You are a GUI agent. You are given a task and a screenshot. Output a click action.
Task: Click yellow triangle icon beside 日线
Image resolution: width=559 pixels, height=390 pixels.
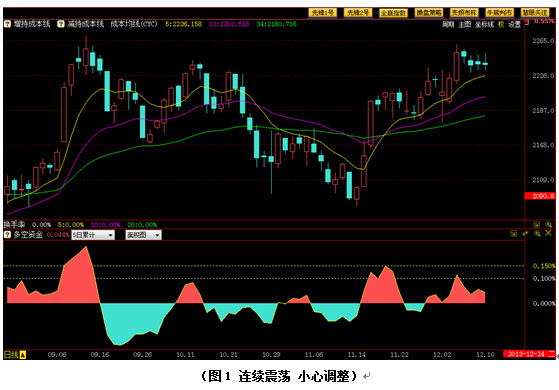point(22,355)
